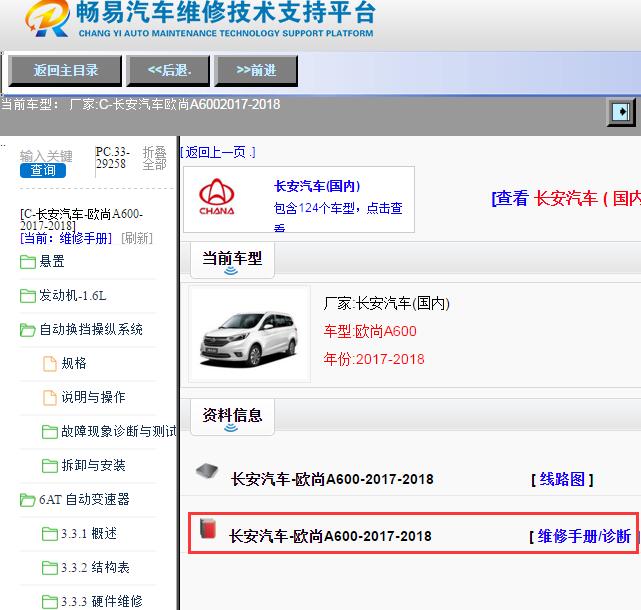Screen dimensions: 641x610
Task: Open the 线路图 wiring diagram link
Action: tap(562, 479)
